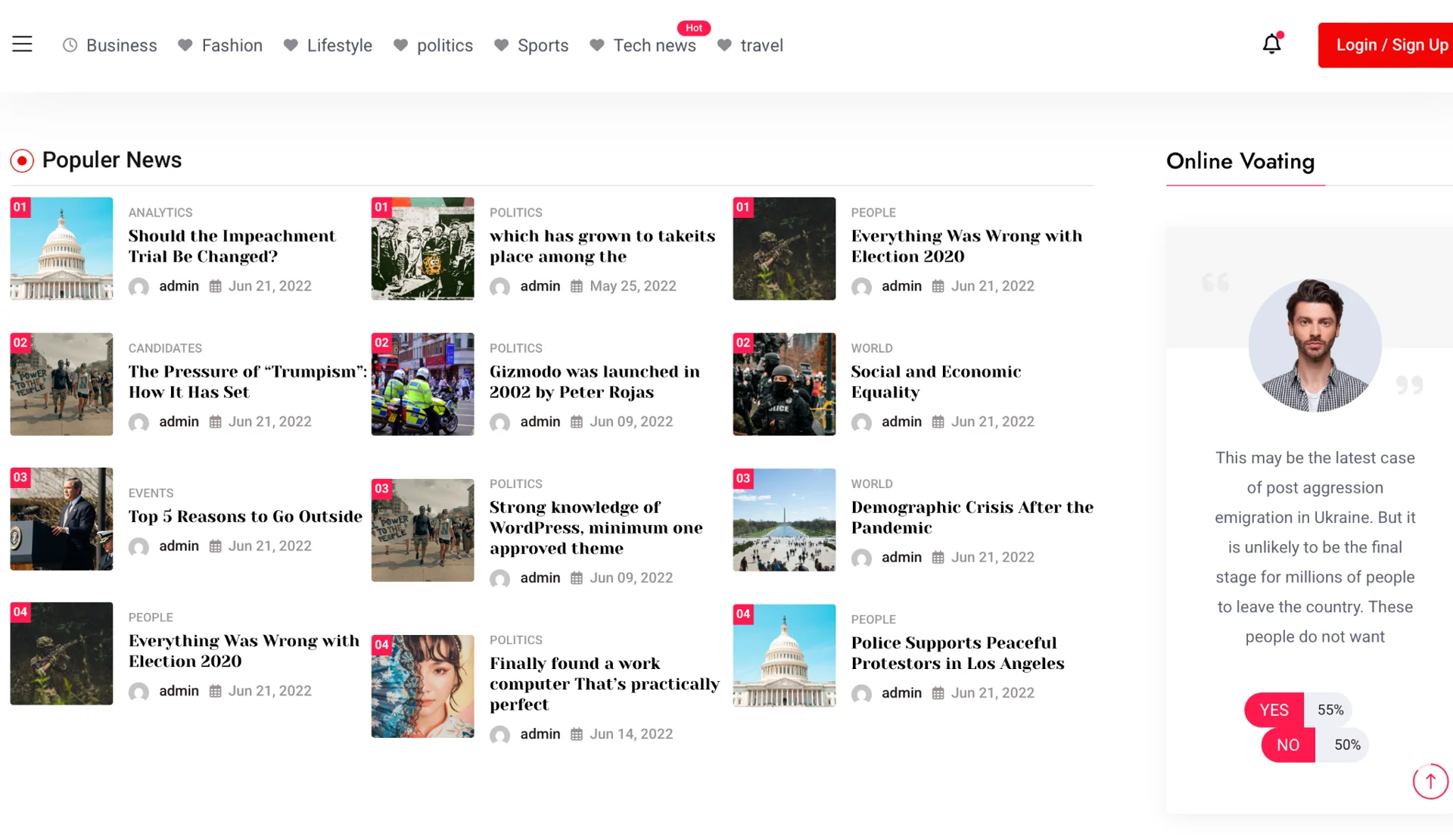Click the red Populer News circle icon
Image resolution: width=1453 pixels, height=840 pixels.
(x=22, y=160)
